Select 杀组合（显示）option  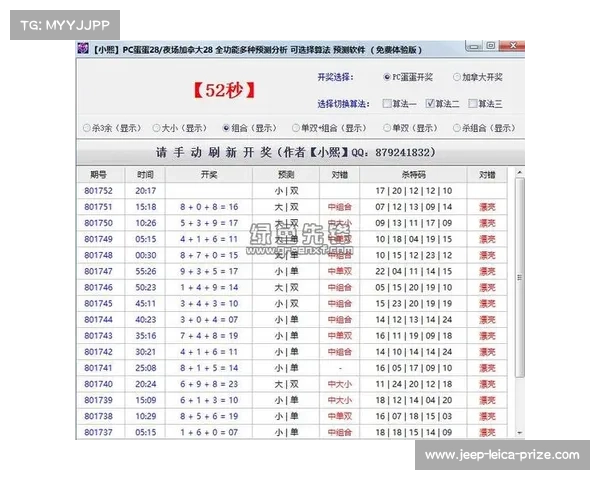pos(484,128)
